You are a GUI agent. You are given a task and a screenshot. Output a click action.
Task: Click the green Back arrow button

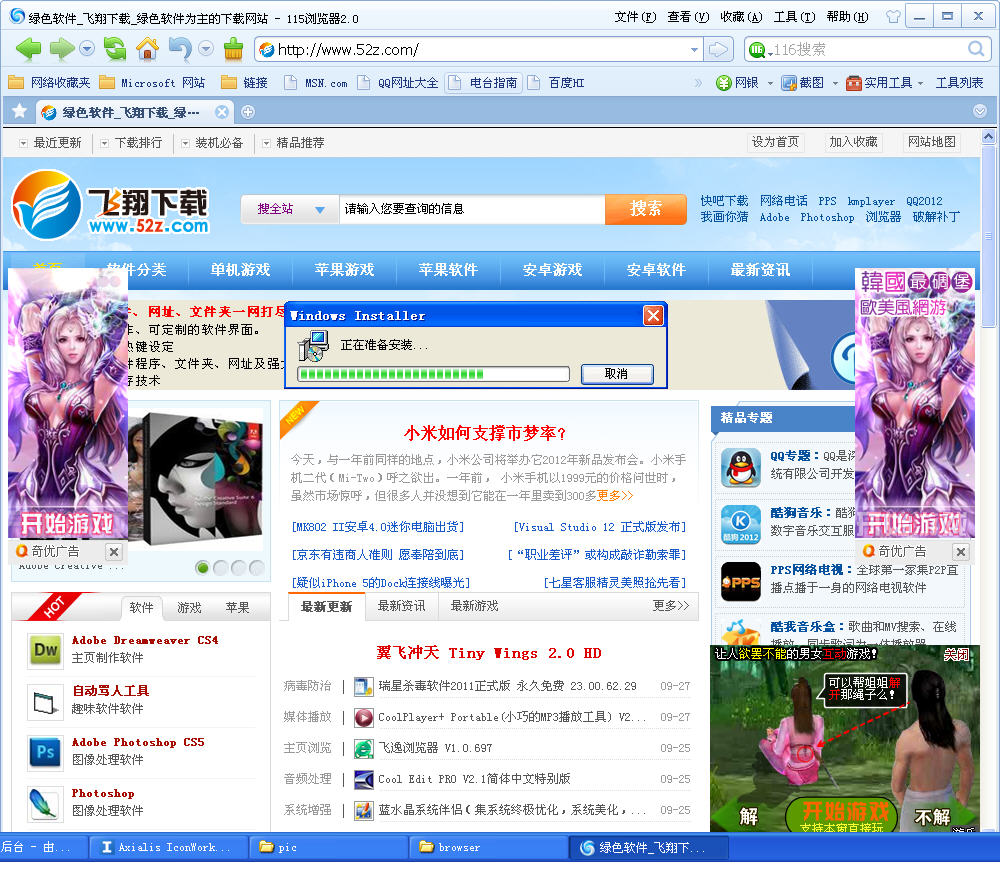coord(28,49)
